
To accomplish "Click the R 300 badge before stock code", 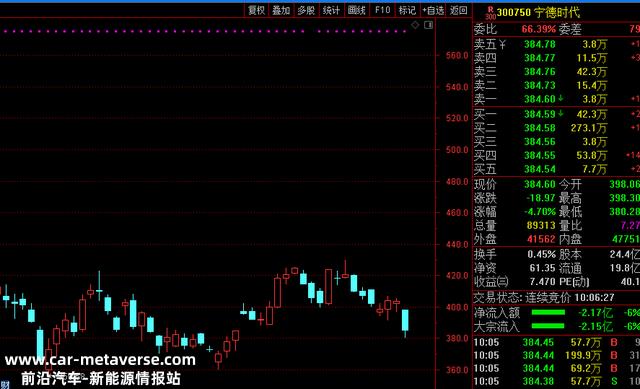I will click(490, 13).
